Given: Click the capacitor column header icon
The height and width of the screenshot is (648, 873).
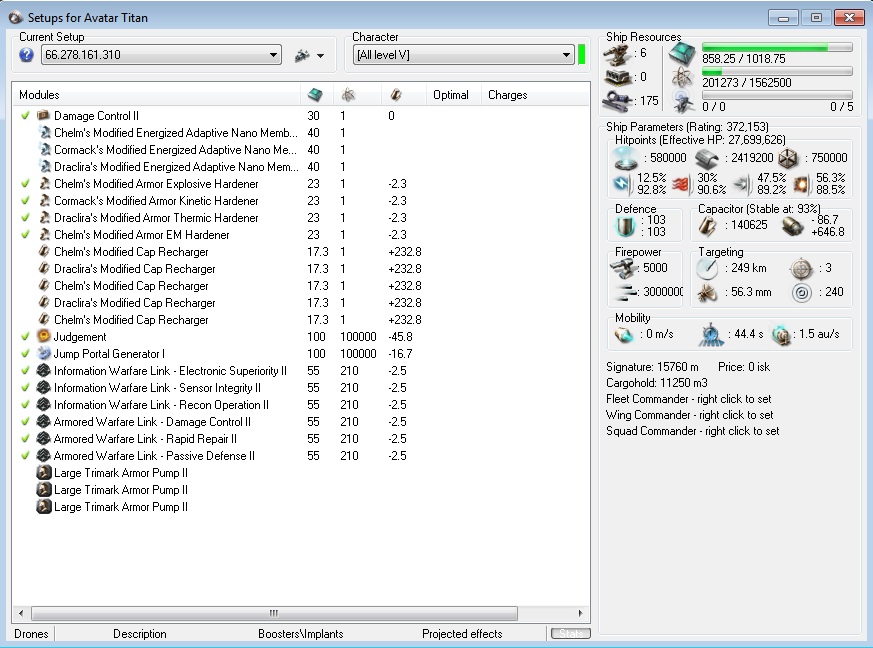Looking at the screenshot, I should tap(396, 95).
